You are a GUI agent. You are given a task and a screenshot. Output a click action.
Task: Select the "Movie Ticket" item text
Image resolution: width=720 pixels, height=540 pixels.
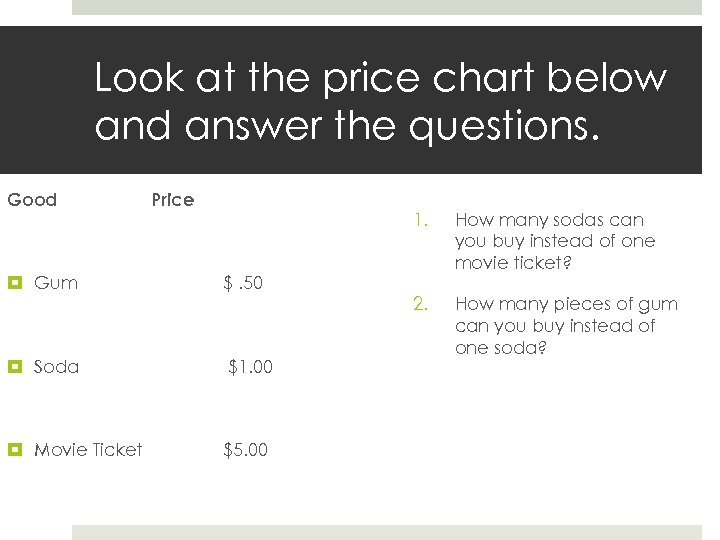click(x=88, y=450)
